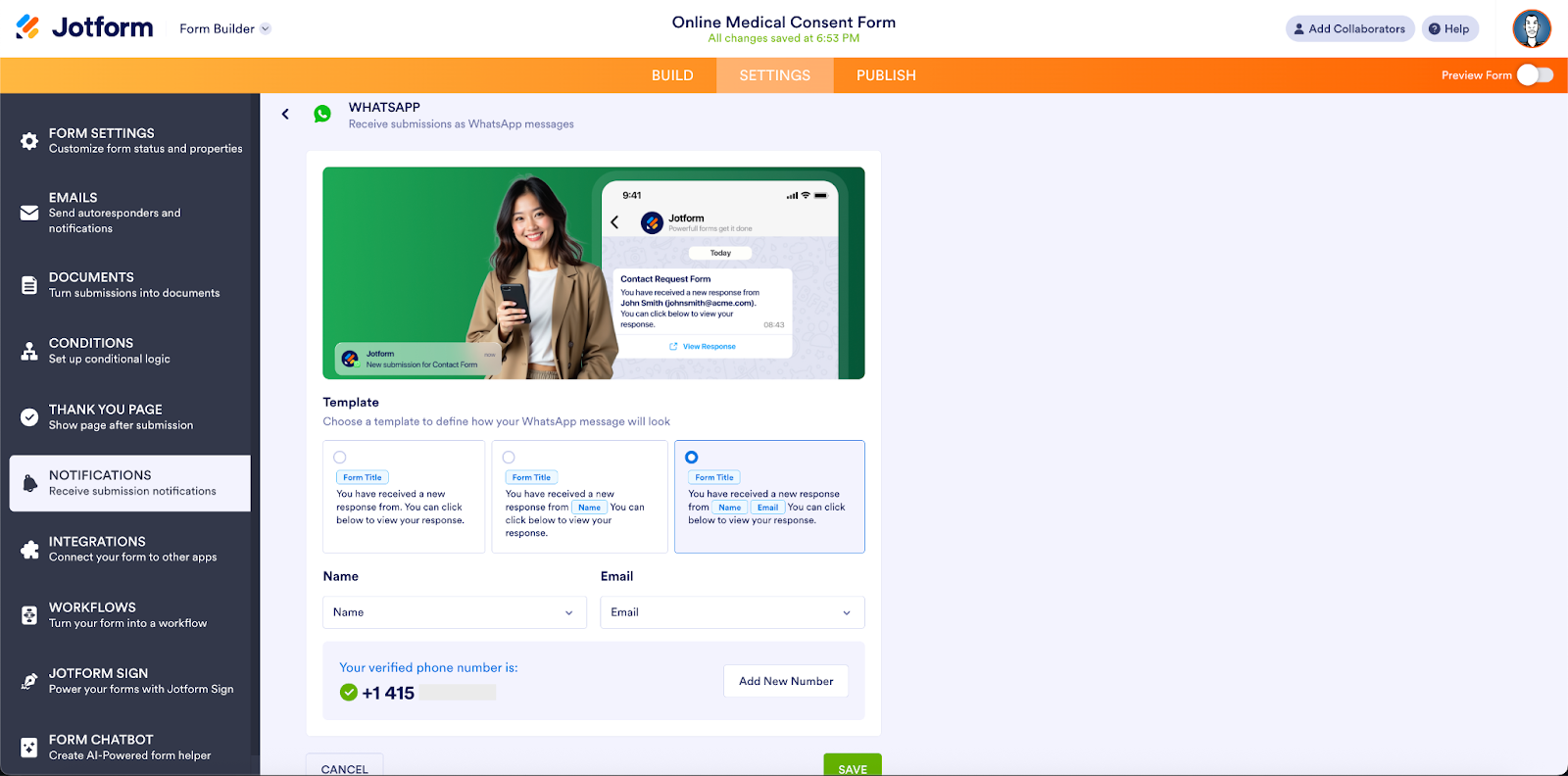1568x776 pixels.
Task: Click the Emails envelope icon in sidebar
Action: 29,213
